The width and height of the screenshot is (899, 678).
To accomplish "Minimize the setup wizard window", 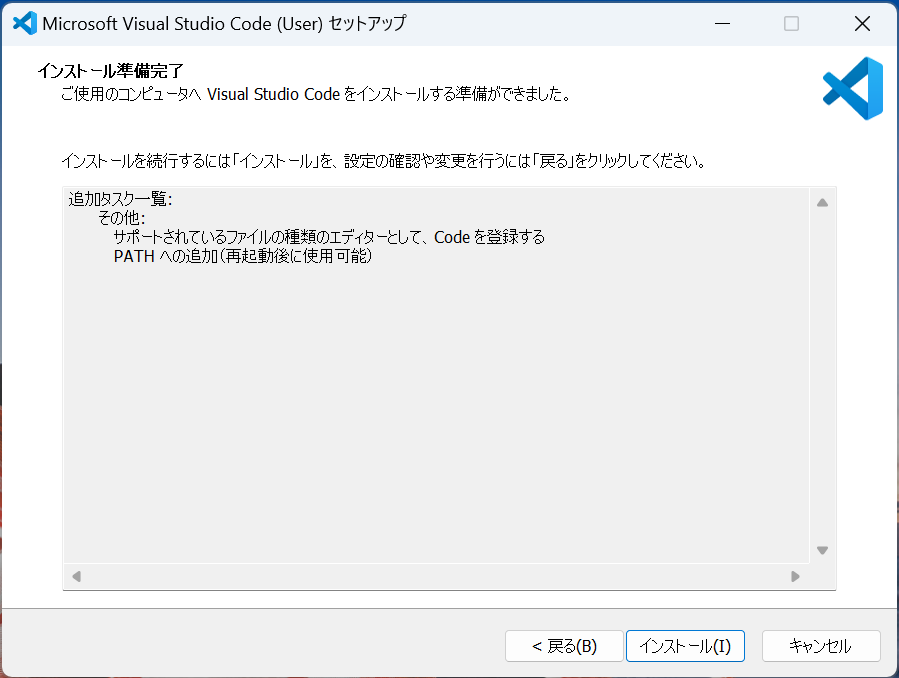I will [x=723, y=22].
